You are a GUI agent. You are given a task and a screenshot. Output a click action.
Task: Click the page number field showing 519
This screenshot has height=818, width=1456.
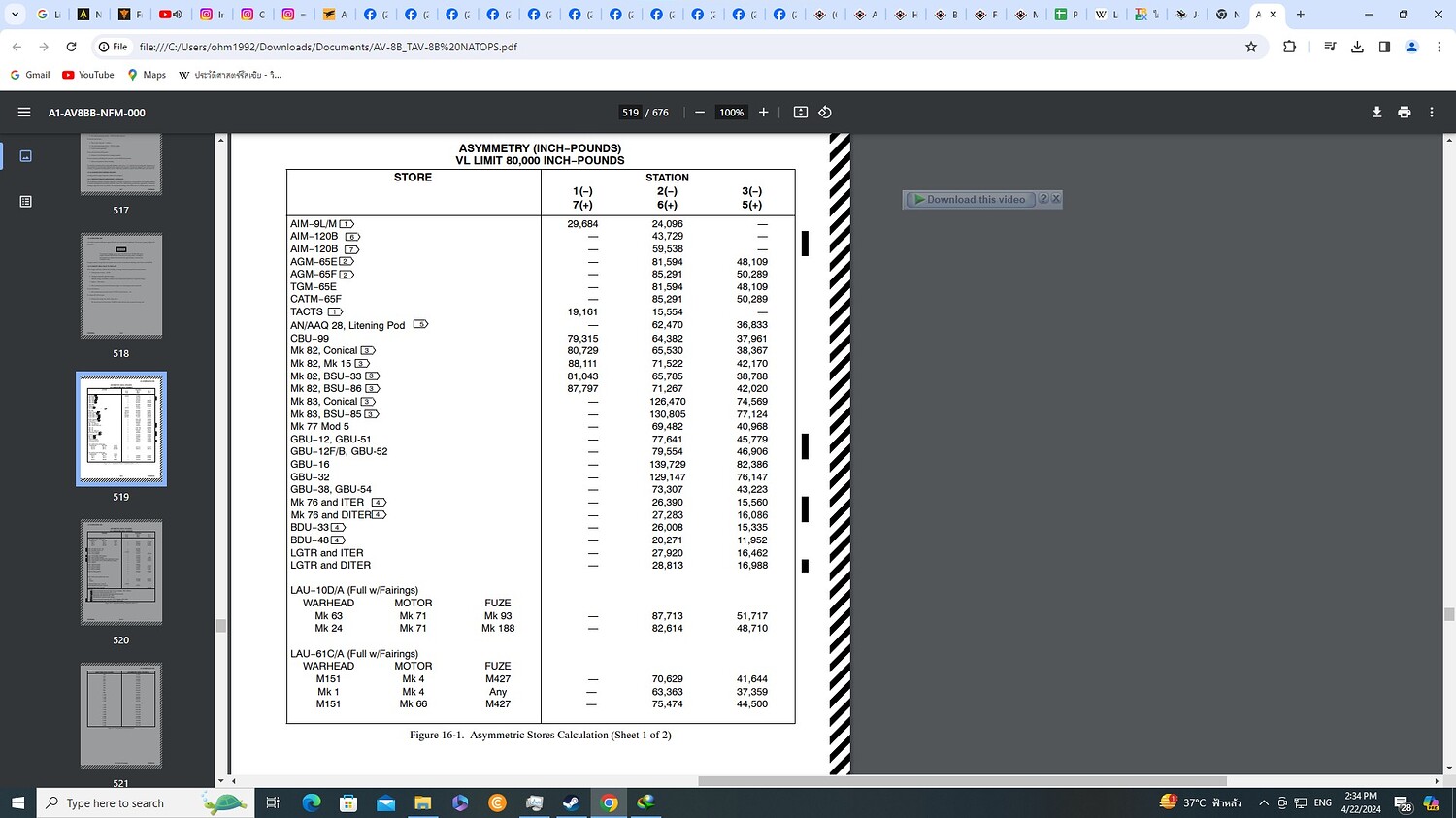pyautogui.click(x=631, y=113)
